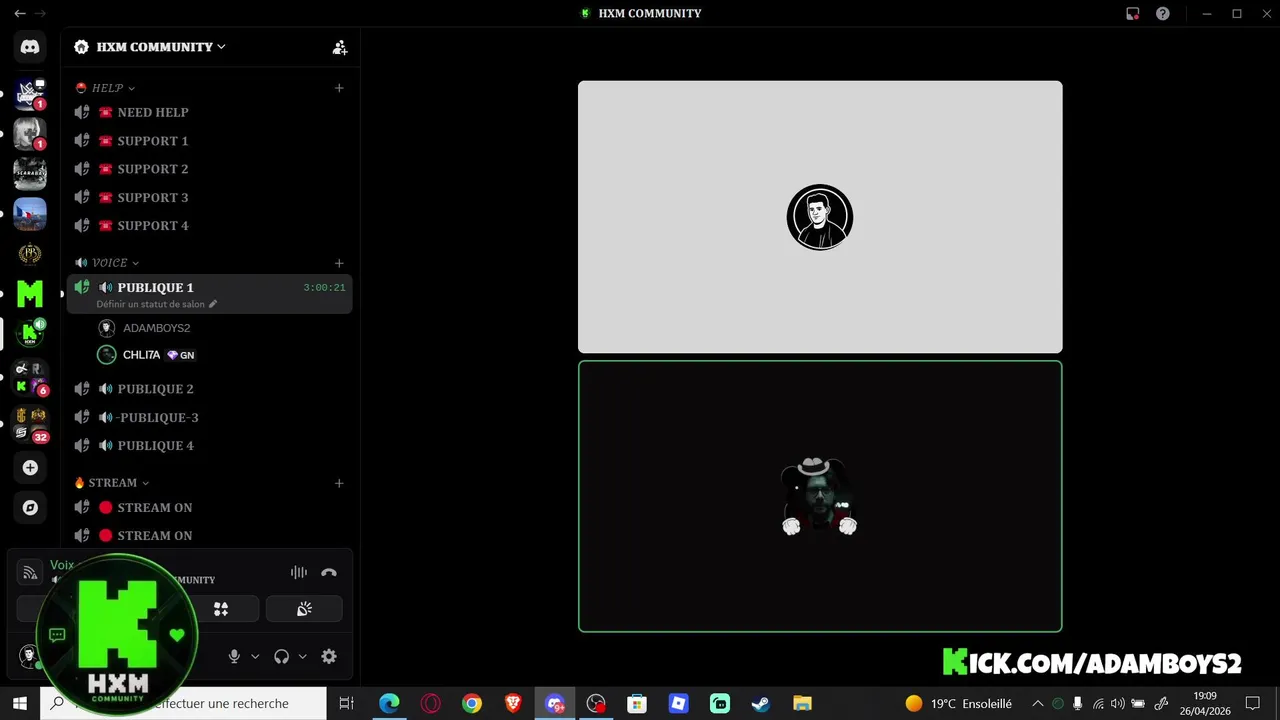This screenshot has width=1280, height=720.
Task: Launch Brave browser from the taskbar
Action: pos(513,704)
